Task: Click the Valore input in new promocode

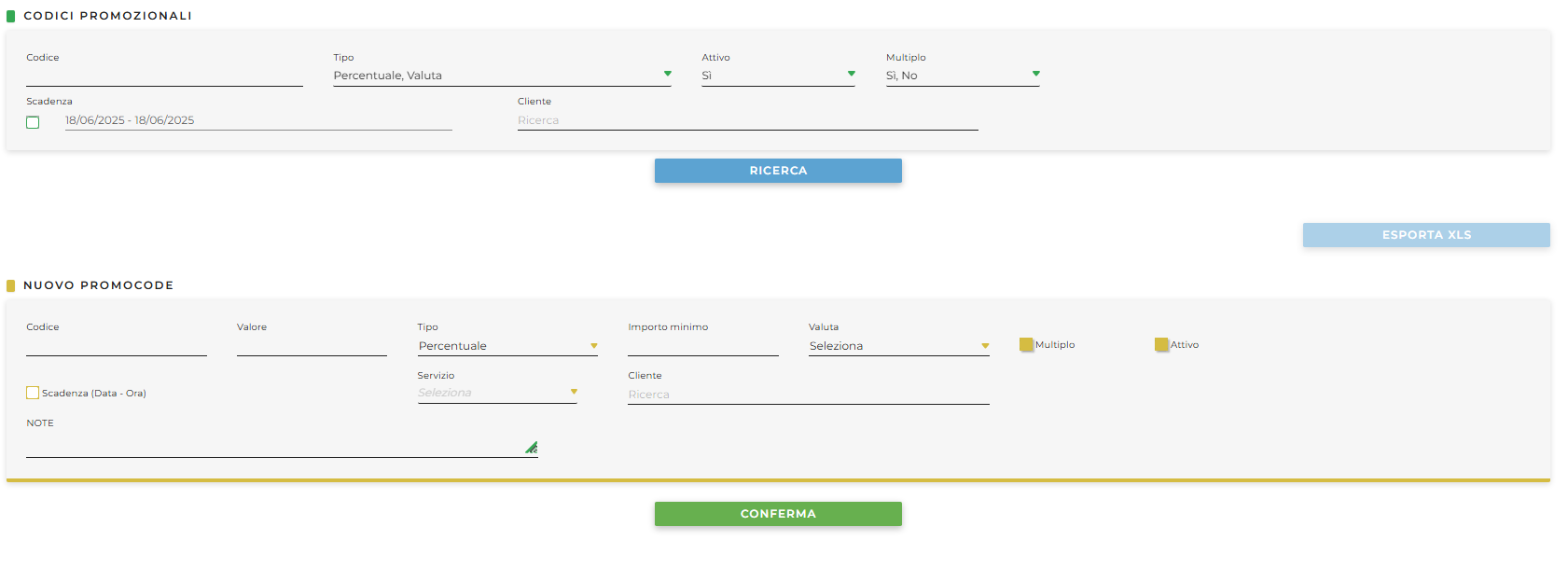Action: [x=312, y=346]
